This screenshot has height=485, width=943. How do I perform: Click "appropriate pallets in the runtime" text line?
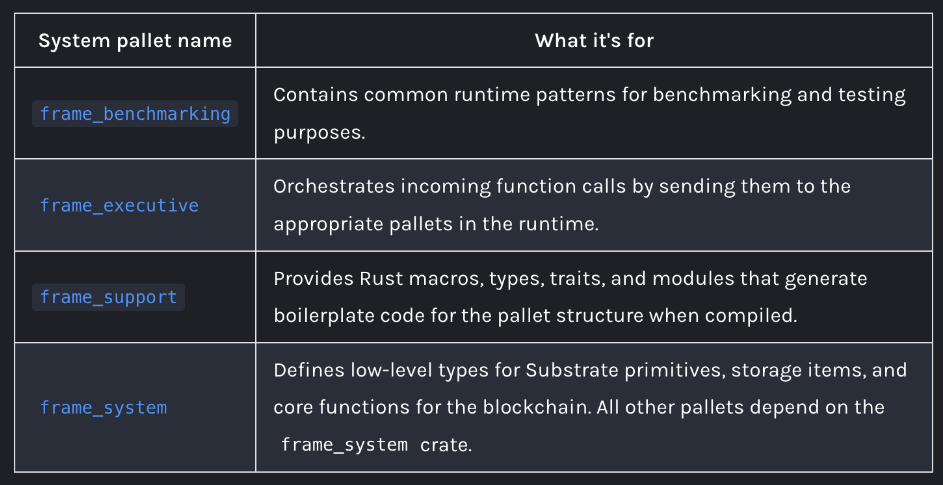click(x=436, y=224)
